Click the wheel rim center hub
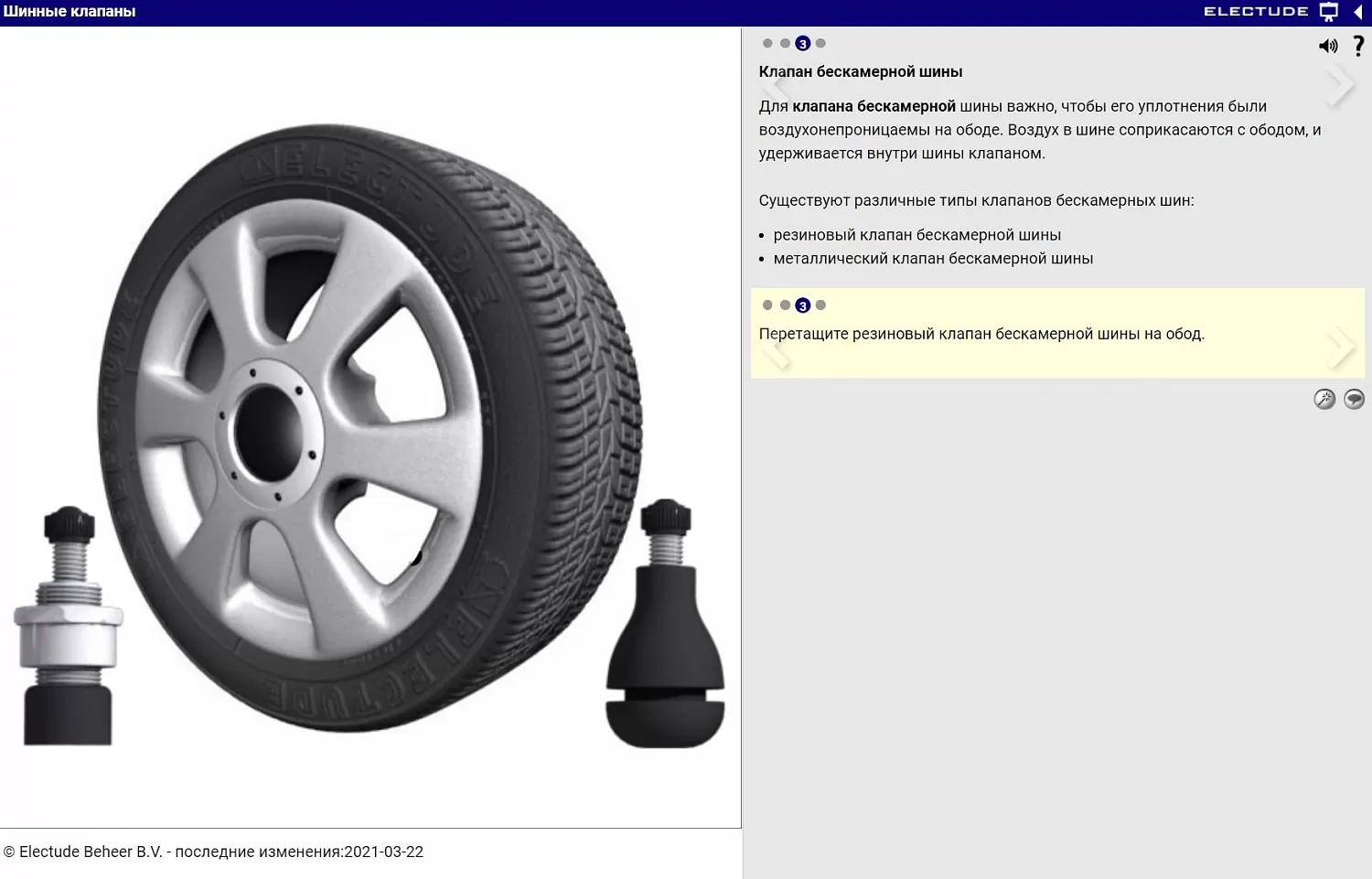This screenshot has height=879, width=1372. point(267,430)
